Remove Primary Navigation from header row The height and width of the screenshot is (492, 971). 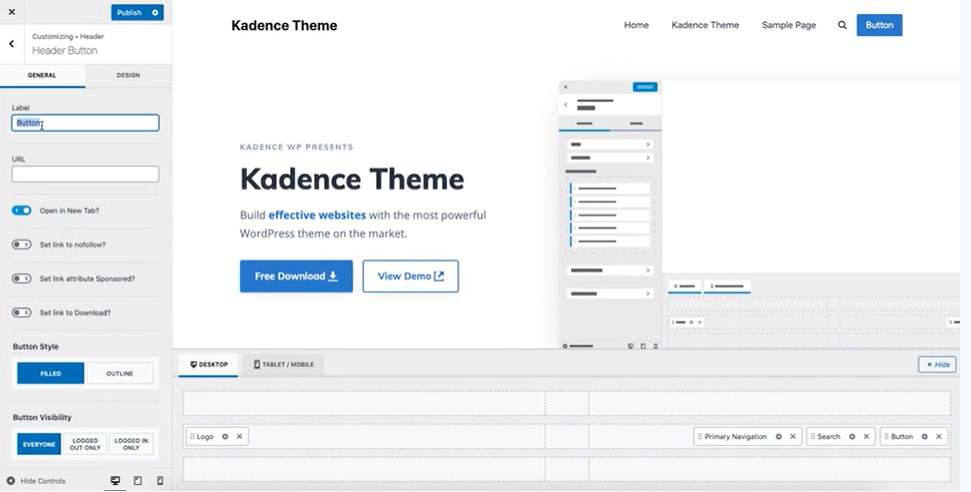tap(793, 437)
